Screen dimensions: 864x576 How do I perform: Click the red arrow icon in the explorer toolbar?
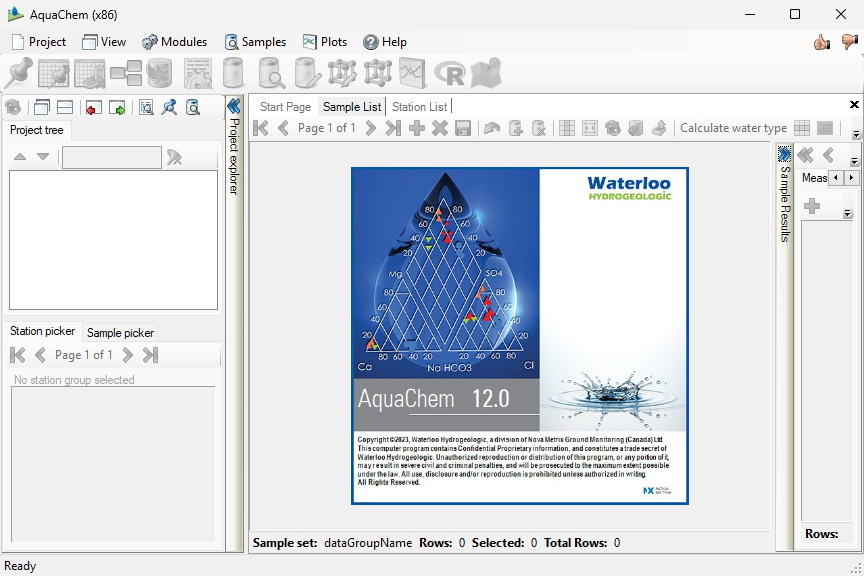click(x=93, y=108)
